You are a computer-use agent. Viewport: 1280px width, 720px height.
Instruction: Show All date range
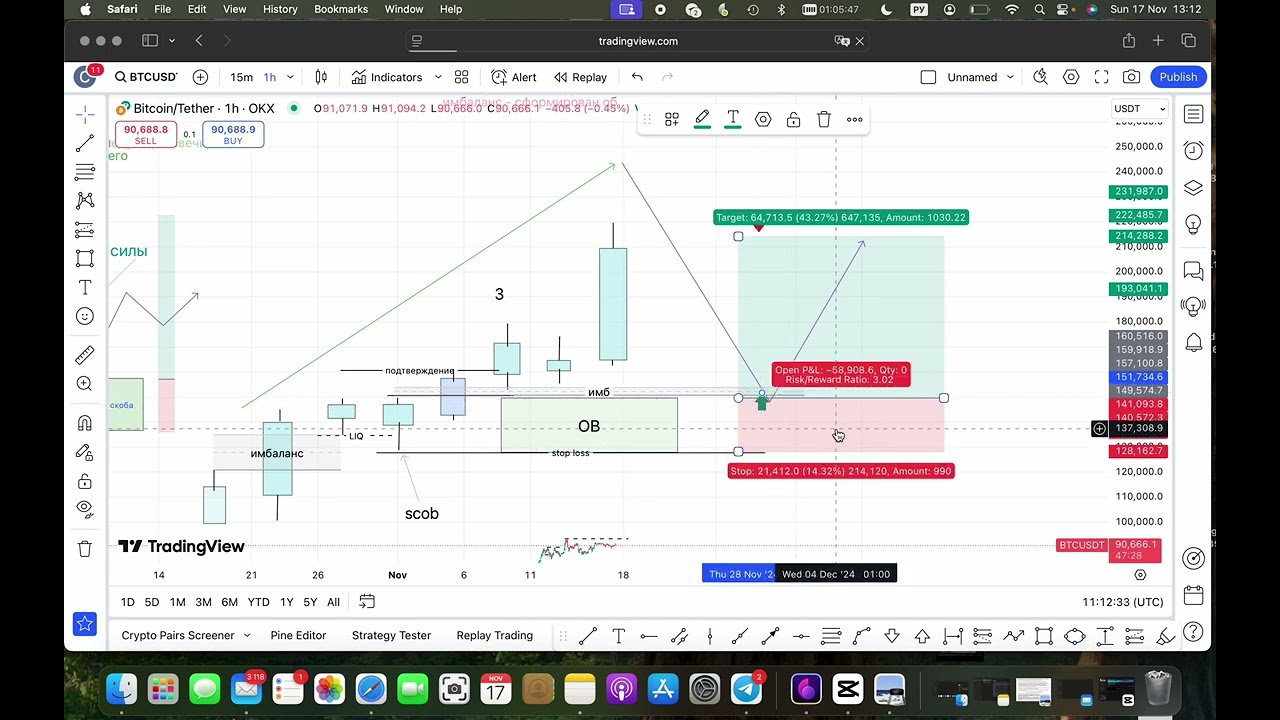[x=333, y=602]
